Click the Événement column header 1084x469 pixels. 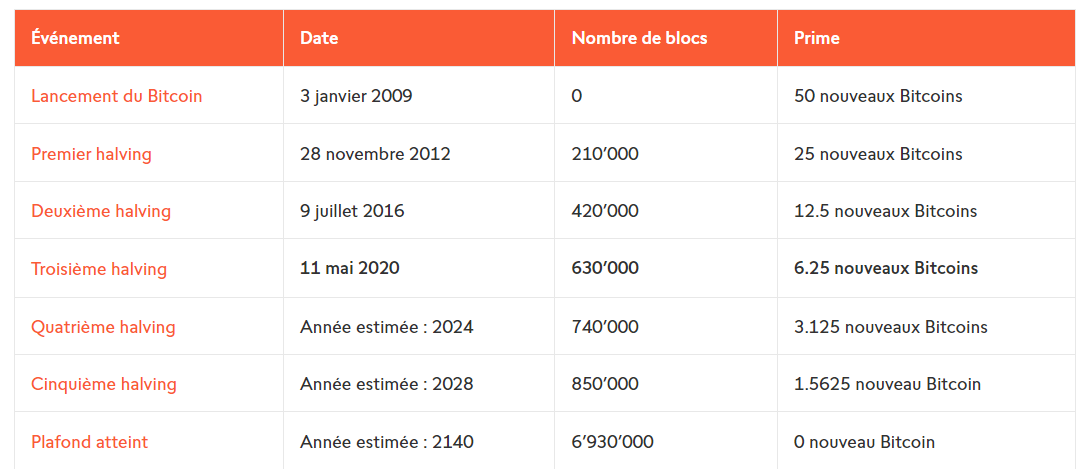75,38
